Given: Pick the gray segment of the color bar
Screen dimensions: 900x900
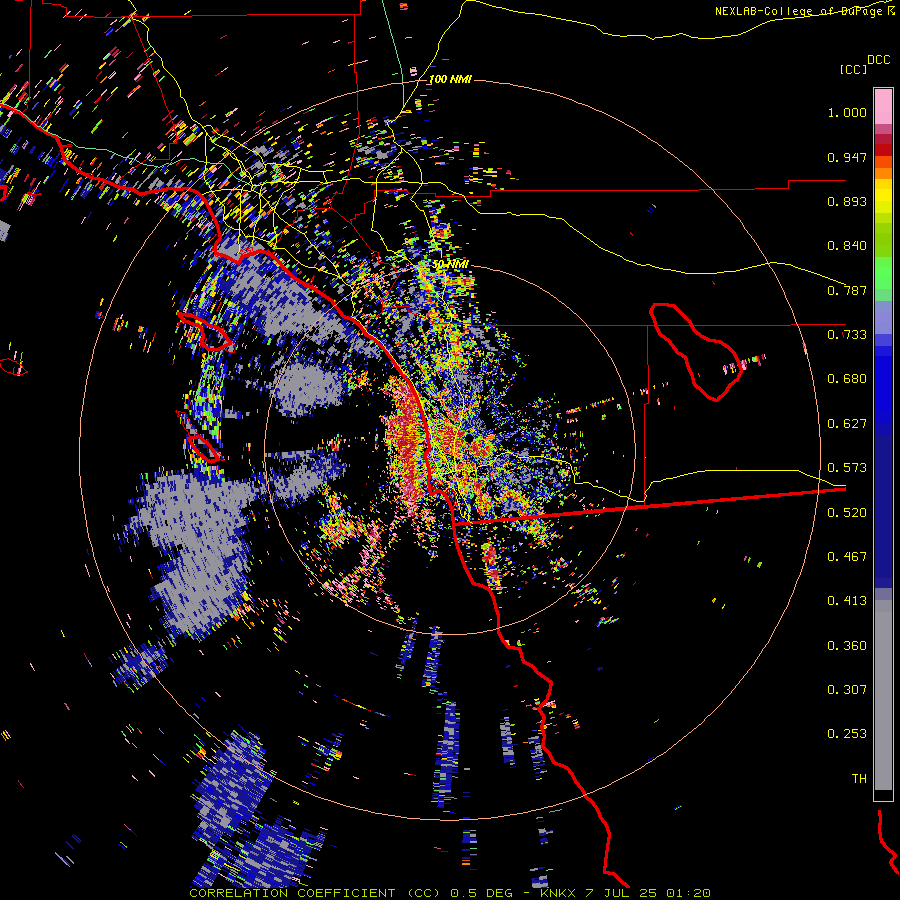Looking at the screenshot, I should coord(883,695).
